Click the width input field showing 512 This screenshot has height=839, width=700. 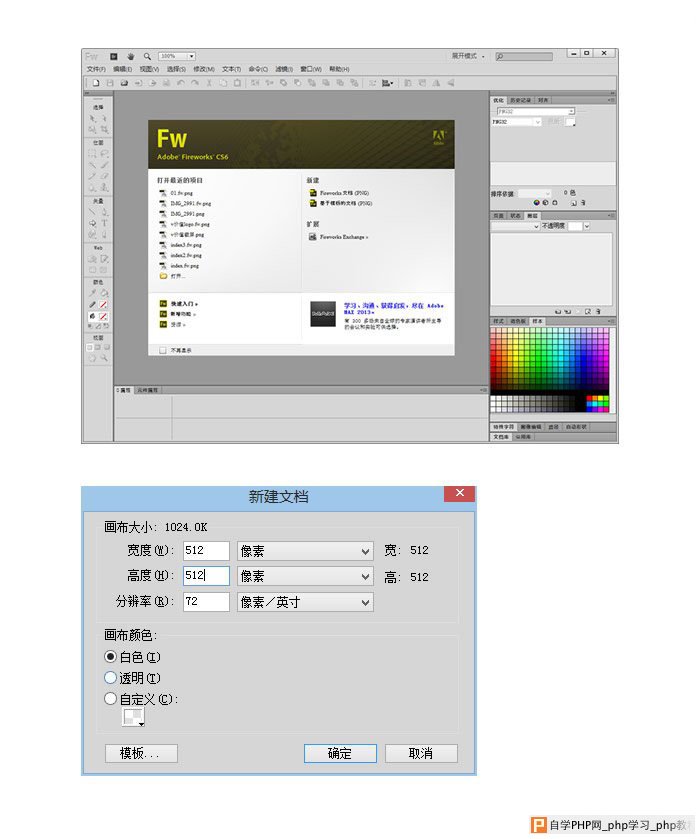point(206,551)
